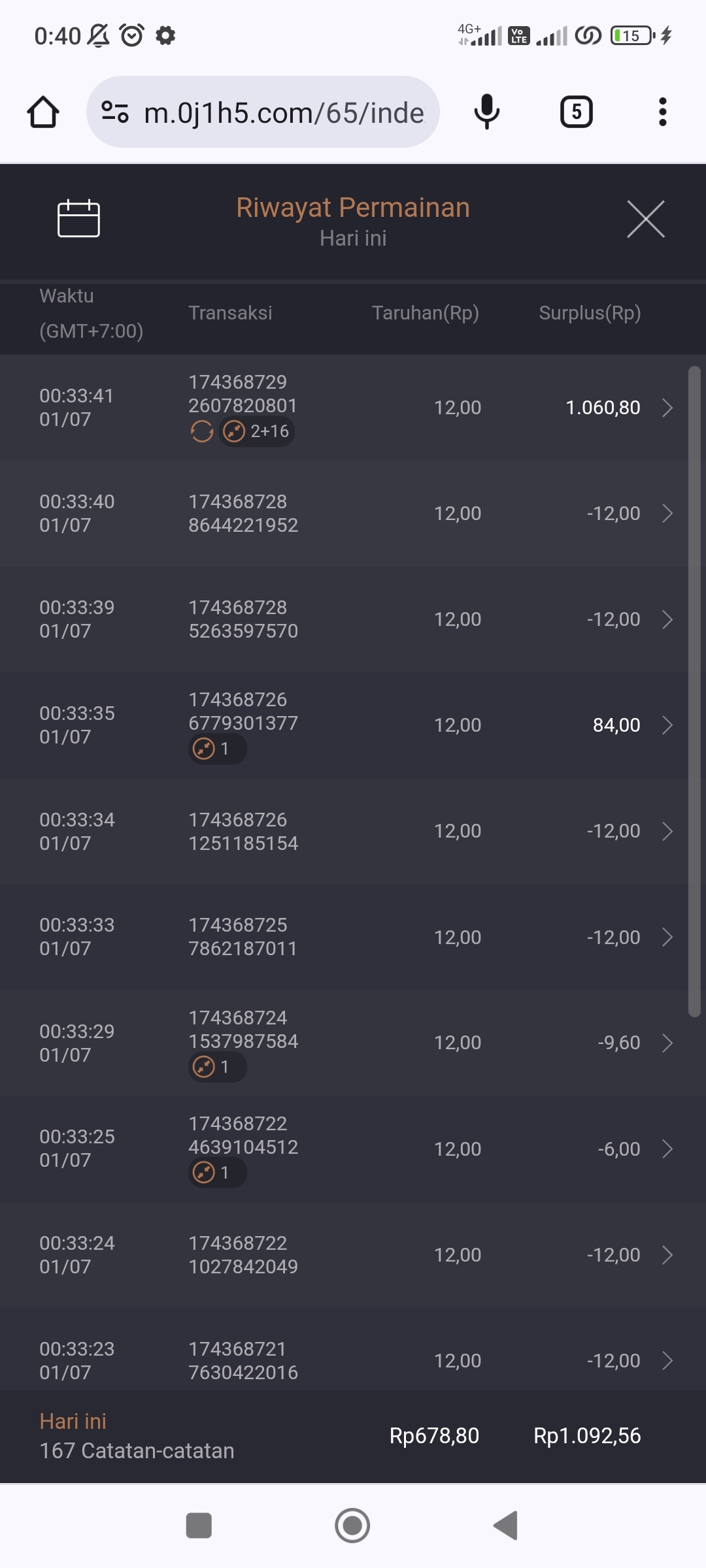The width and height of the screenshot is (706, 1568).
Task: Open transaction 1743687288644221952 row
Action: (243, 514)
